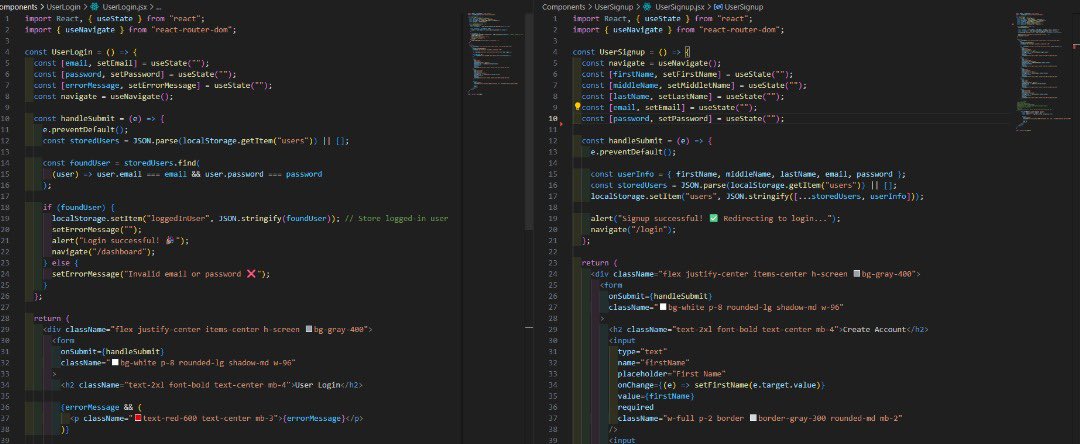Click line number 28 in UserLogin editor
Viewport: 1080px width, 444px height.
[x=6, y=319]
